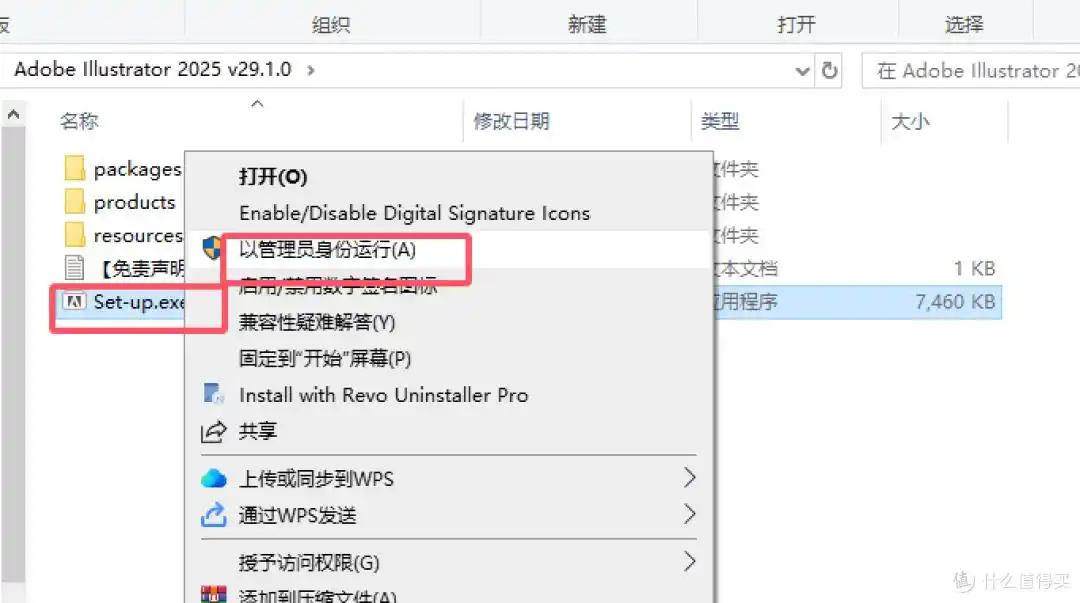Click the Revo Uninstaller icon in context menu
The width and height of the screenshot is (1080, 603).
pos(214,394)
